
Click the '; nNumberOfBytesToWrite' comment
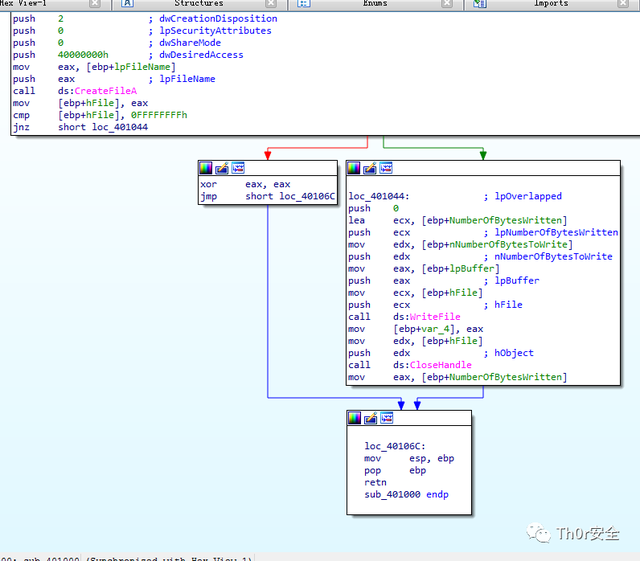pyautogui.click(x=549, y=257)
